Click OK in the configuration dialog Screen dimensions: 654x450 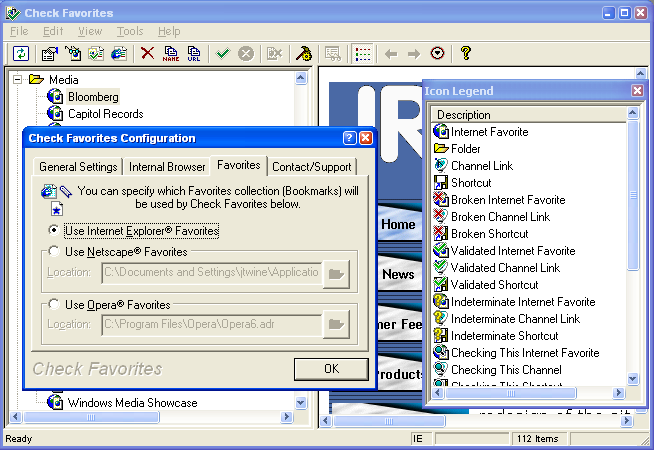[x=331, y=369]
